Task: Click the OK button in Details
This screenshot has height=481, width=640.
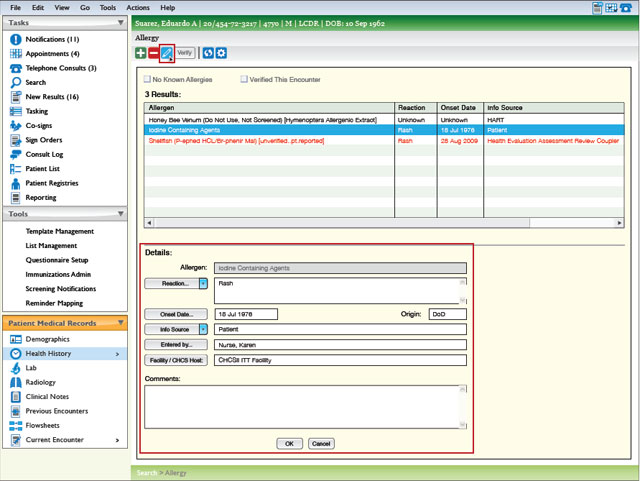Action: (289, 443)
